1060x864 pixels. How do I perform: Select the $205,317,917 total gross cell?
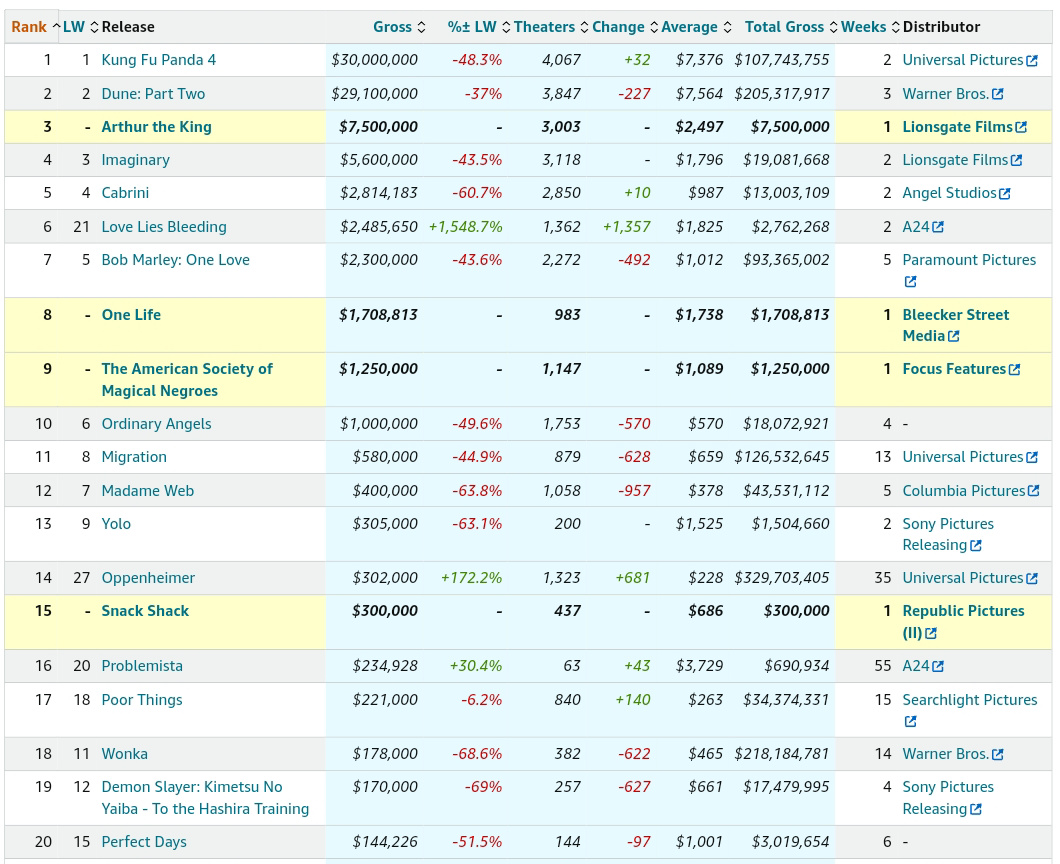[781, 93]
